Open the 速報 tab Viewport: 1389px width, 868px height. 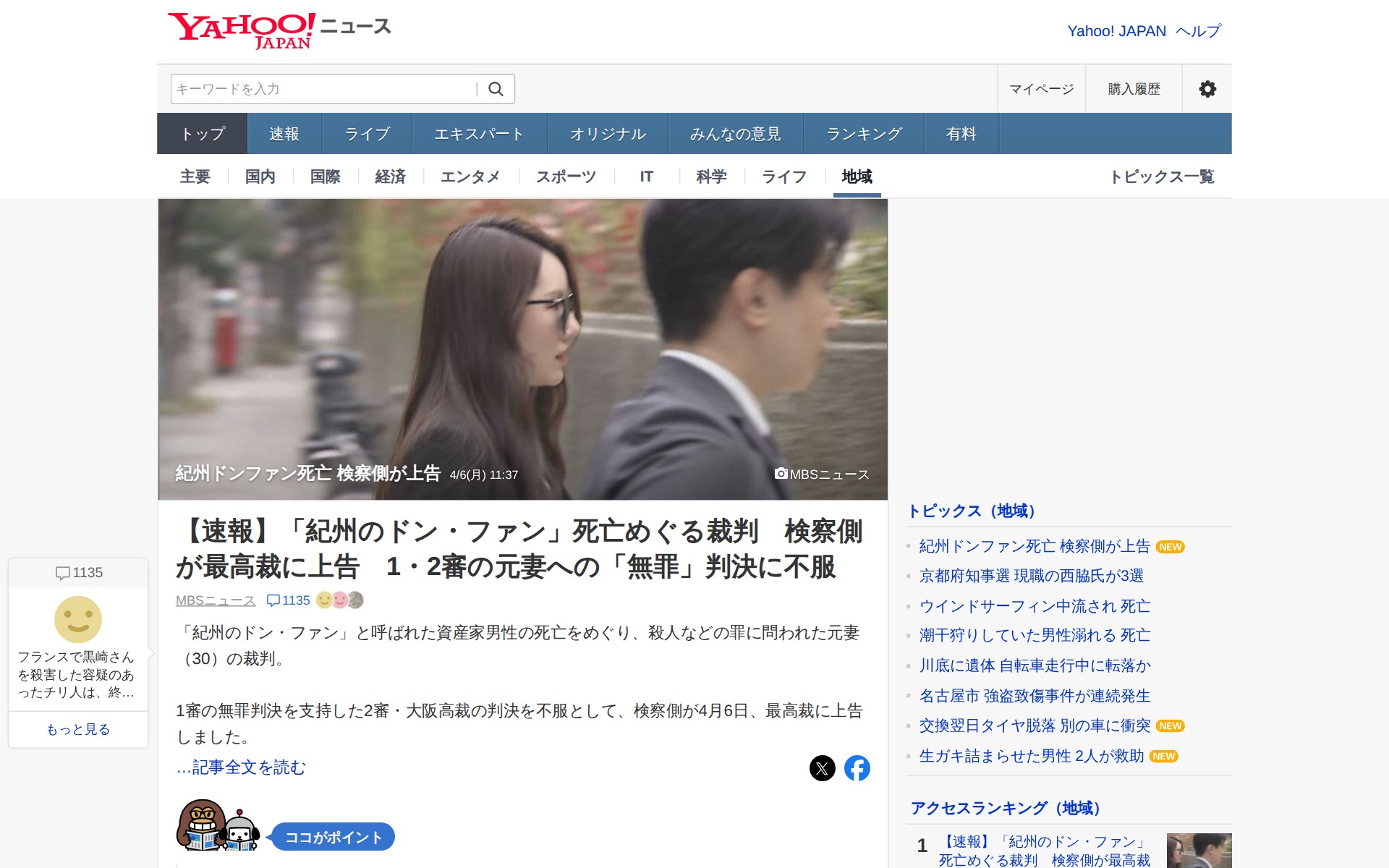[284, 134]
